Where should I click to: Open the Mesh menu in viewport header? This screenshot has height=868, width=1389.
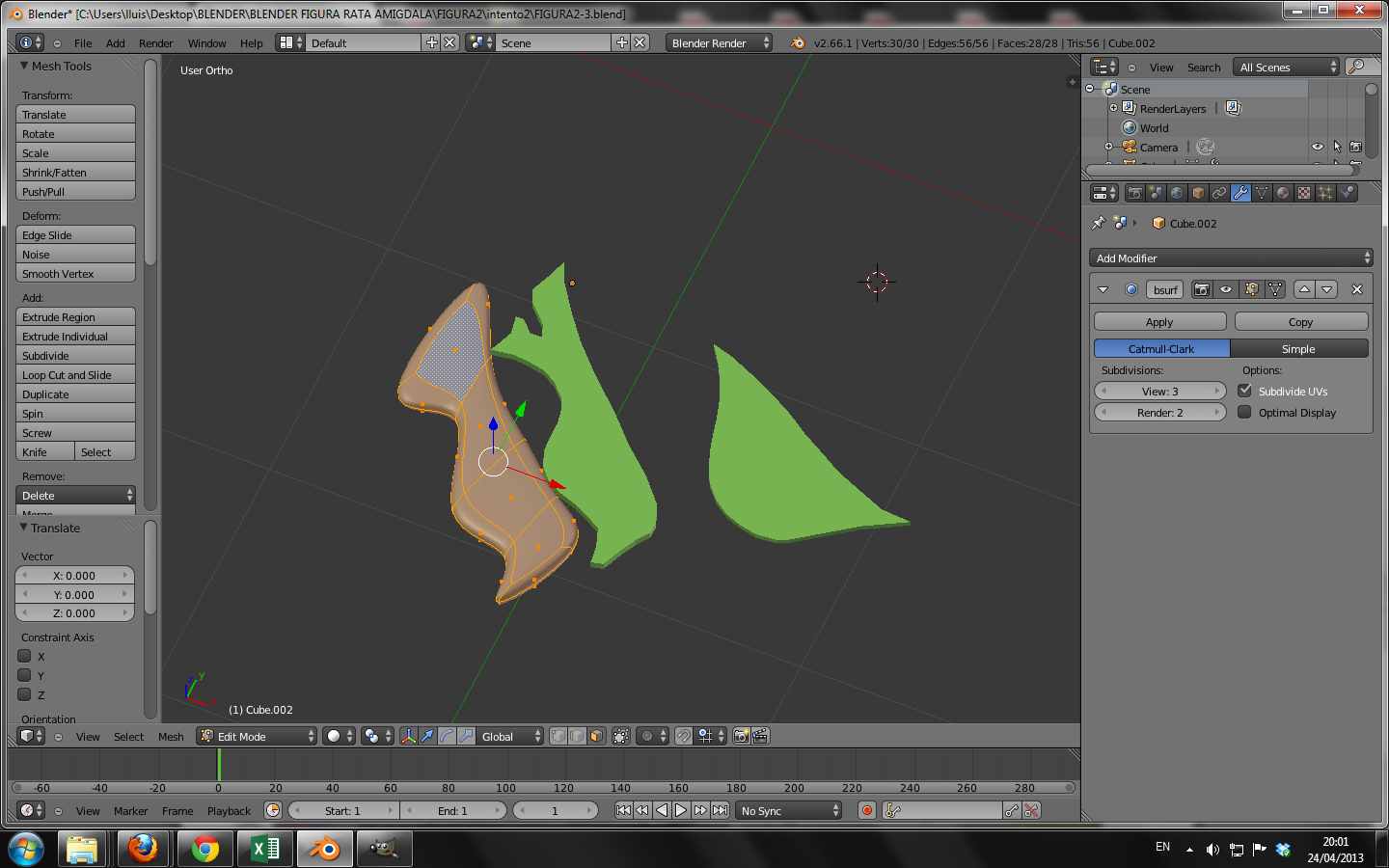pos(171,737)
